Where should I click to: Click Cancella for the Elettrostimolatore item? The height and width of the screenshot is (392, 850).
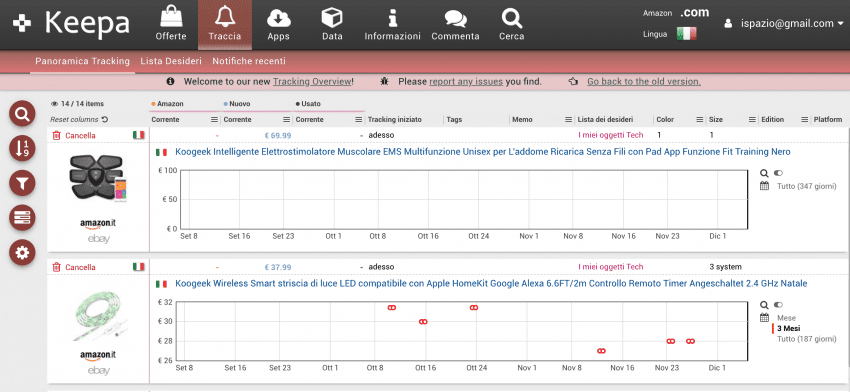click(74, 135)
